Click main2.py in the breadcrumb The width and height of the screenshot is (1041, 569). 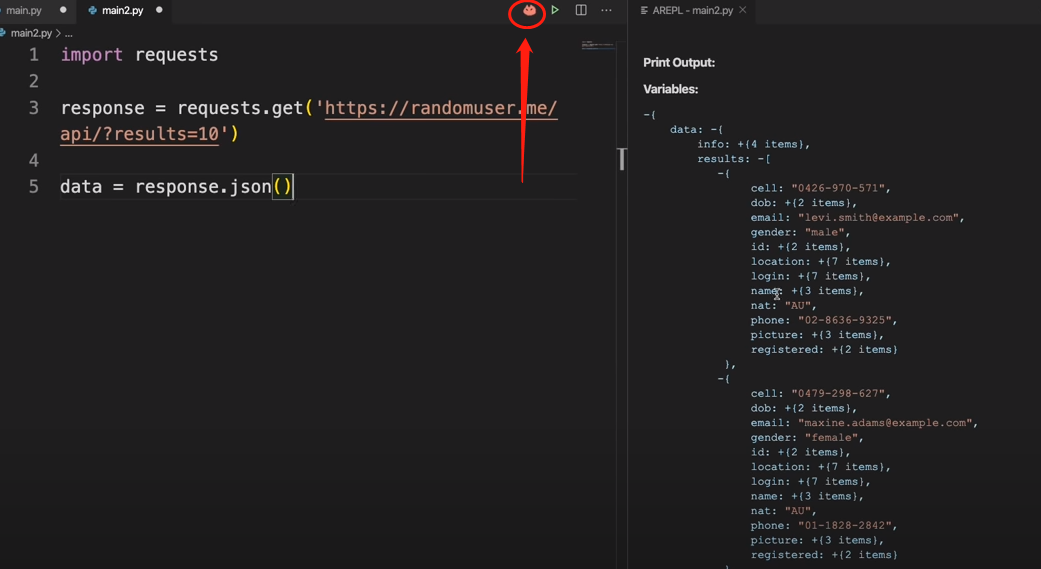pyautogui.click(x=31, y=33)
